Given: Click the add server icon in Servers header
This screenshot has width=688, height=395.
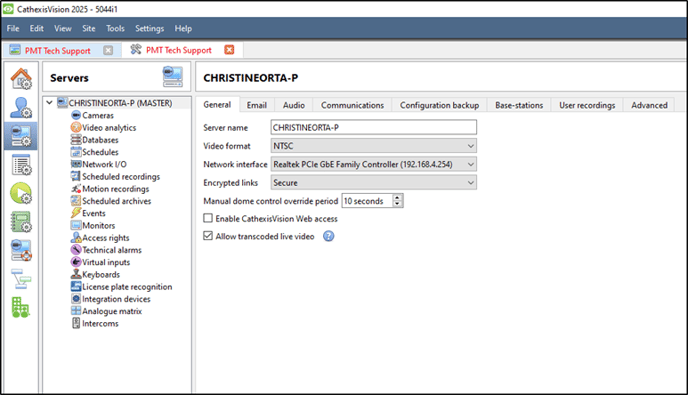Looking at the screenshot, I should point(173,77).
